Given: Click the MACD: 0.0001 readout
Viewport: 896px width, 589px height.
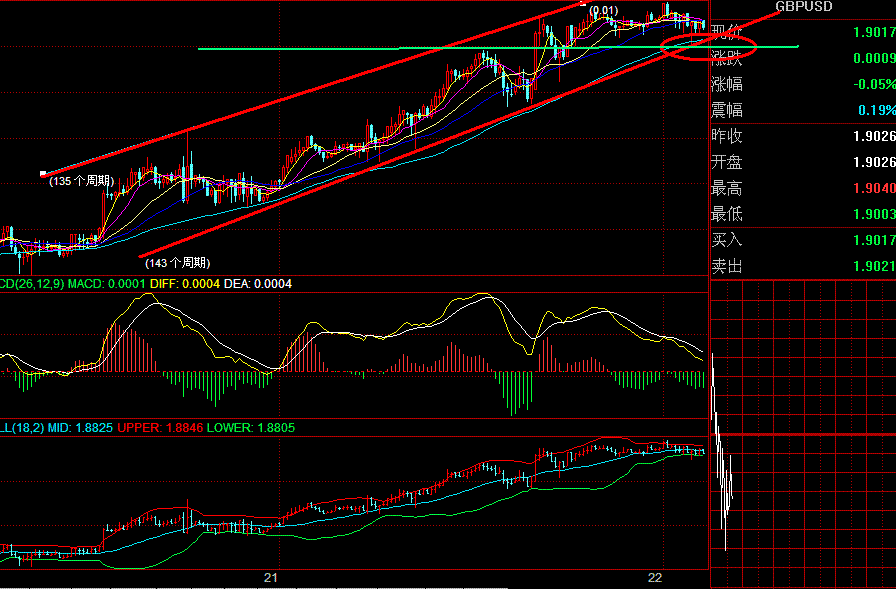Looking at the screenshot, I should pyautogui.click(x=107, y=284).
